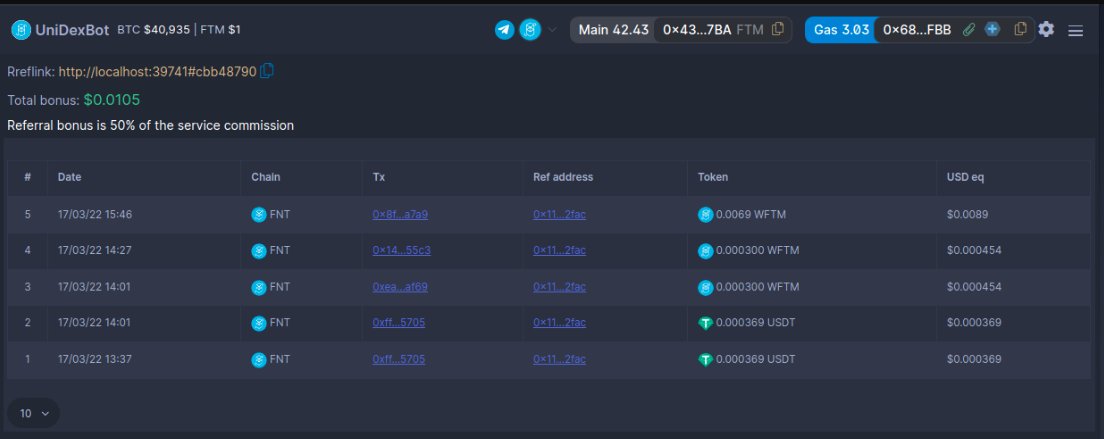
Task: Click the blue plus hexagon icon
Action: click(x=992, y=30)
